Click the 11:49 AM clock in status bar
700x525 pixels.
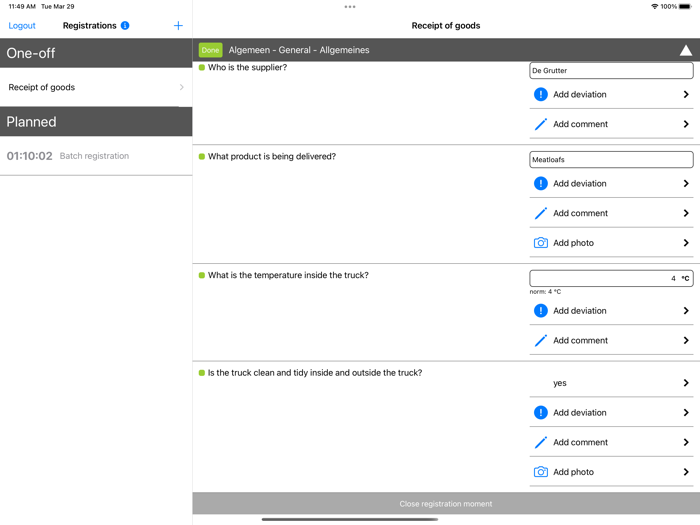22,7
